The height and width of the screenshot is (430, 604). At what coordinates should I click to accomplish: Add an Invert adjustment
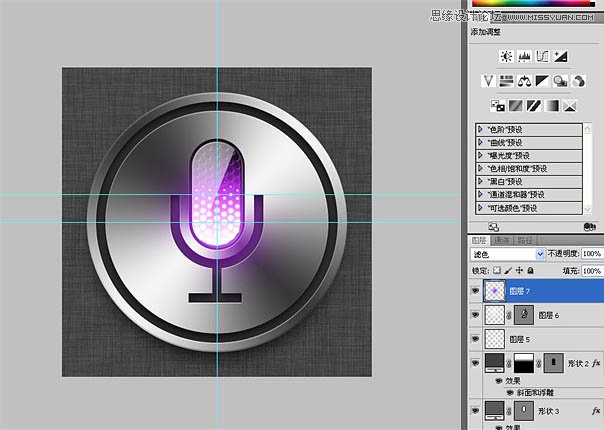(497, 106)
